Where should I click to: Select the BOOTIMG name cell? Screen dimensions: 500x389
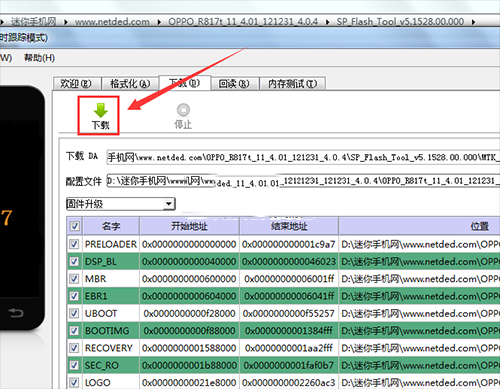pyautogui.click(x=111, y=331)
